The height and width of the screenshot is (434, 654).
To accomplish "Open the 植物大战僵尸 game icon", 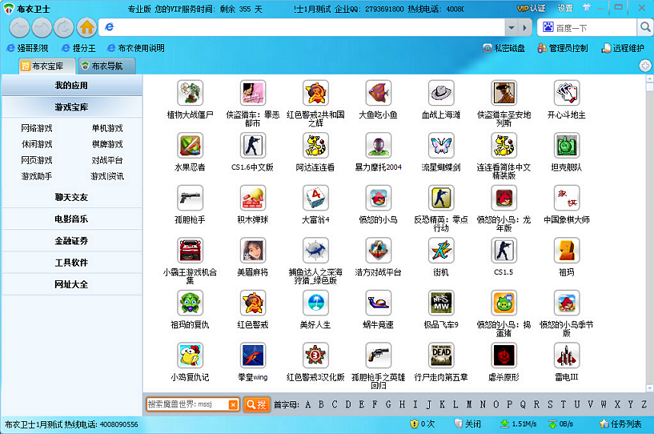I will pyautogui.click(x=190, y=93).
